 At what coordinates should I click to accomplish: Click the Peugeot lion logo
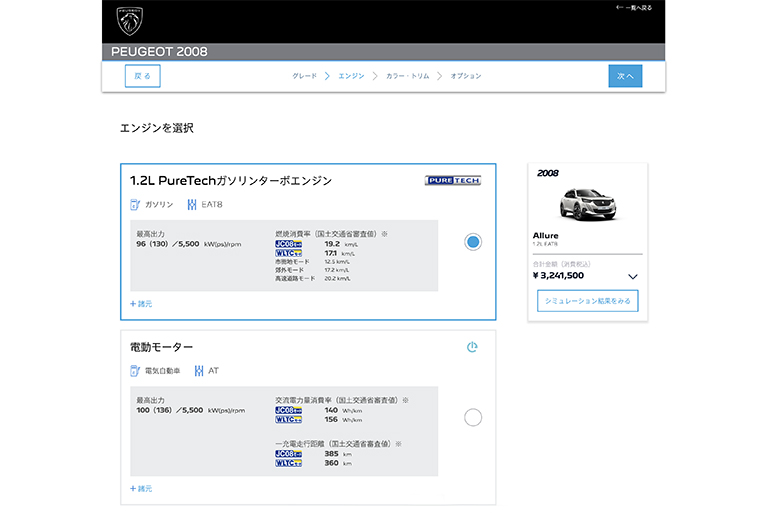[130, 21]
